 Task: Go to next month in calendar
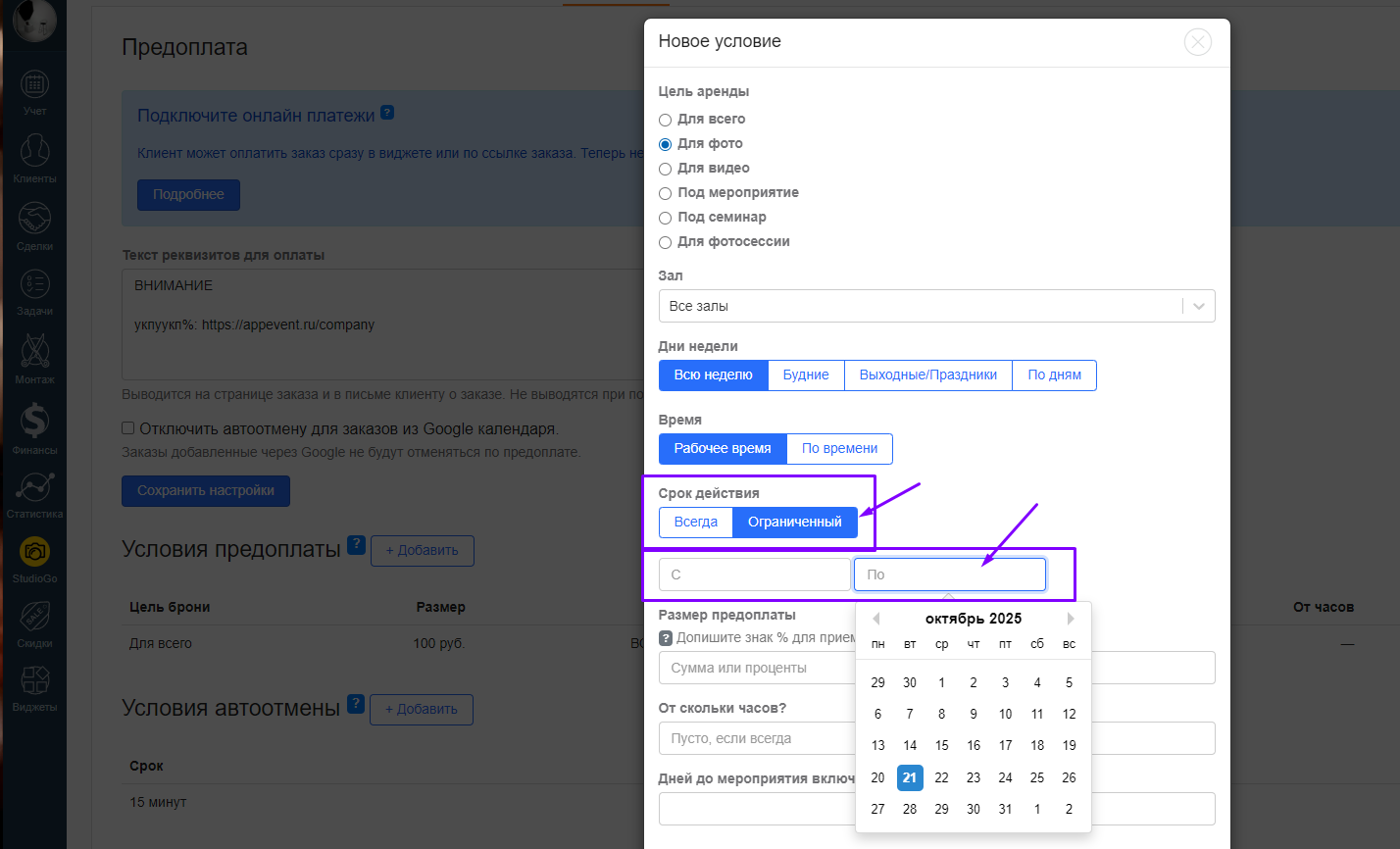pyautogui.click(x=1071, y=619)
